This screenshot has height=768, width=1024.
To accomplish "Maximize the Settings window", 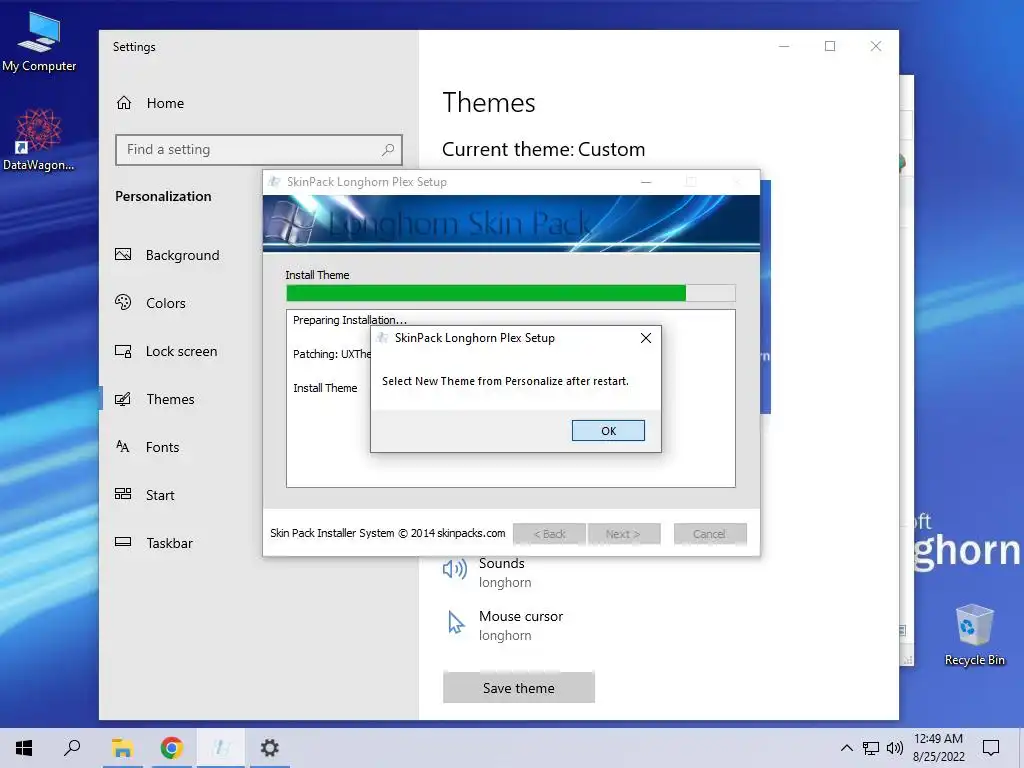I will click(830, 46).
